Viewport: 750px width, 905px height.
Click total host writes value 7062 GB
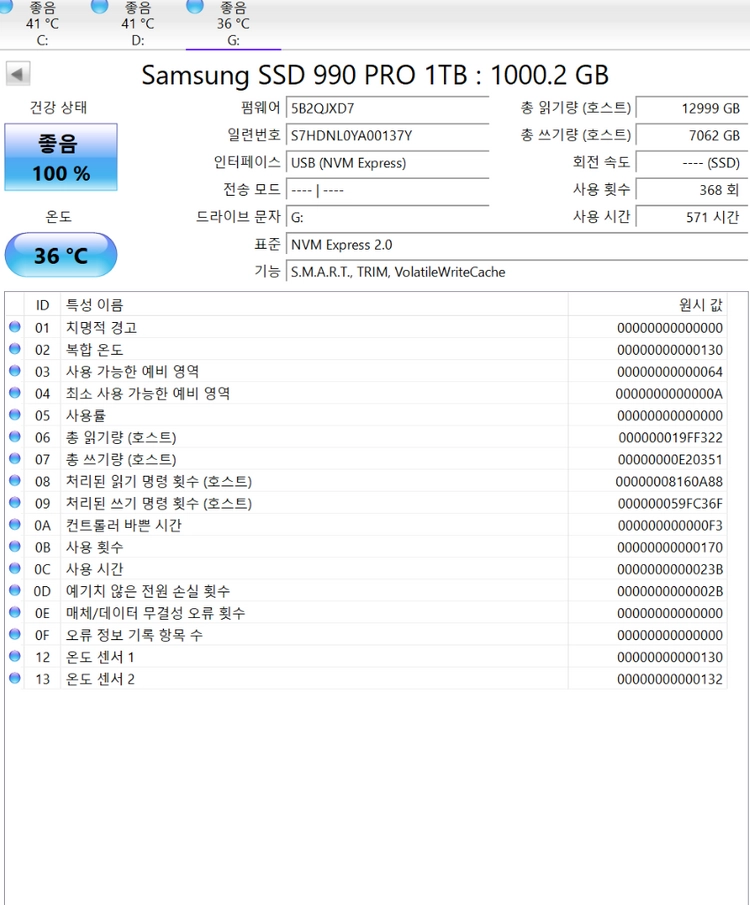pos(692,136)
